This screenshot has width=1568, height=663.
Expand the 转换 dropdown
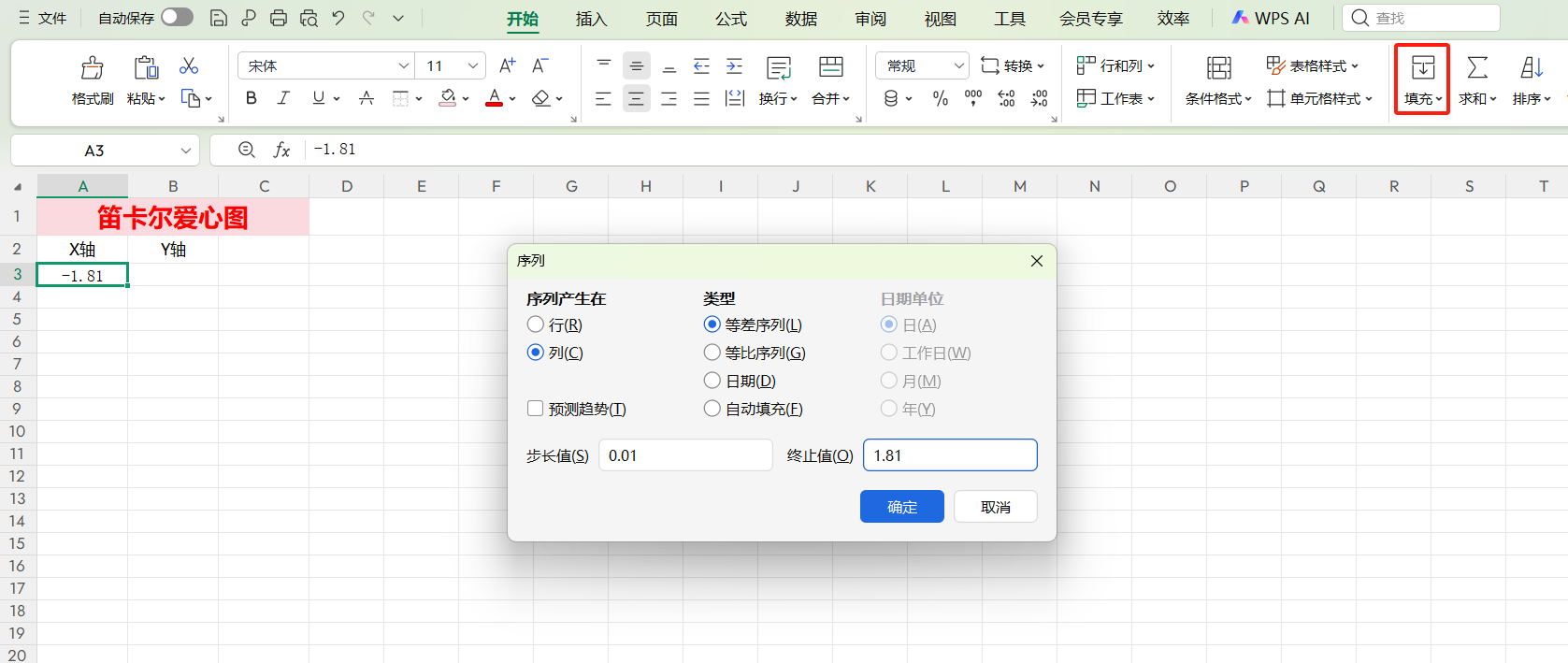[x=1041, y=66]
